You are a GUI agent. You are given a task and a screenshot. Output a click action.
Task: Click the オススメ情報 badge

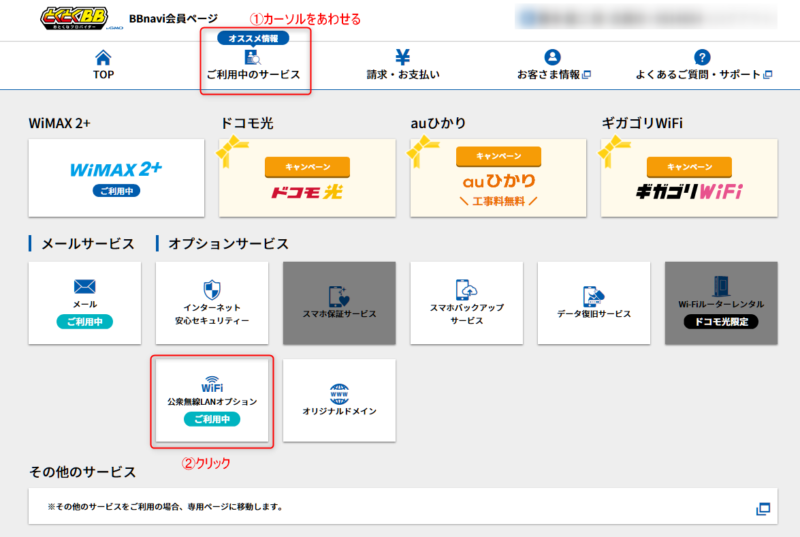(253, 38)
